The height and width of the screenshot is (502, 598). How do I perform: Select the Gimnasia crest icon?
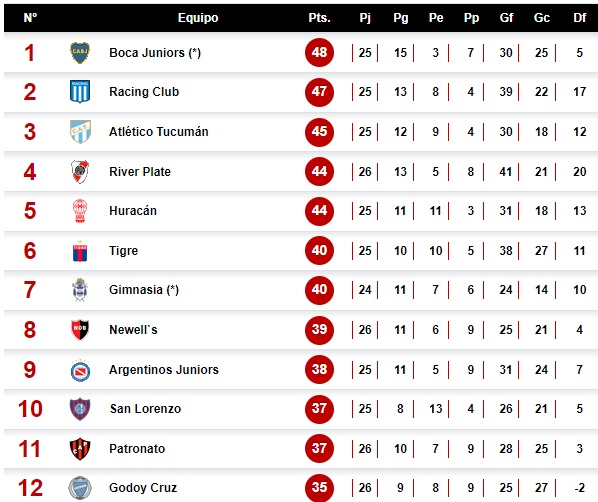pos(80,290)
